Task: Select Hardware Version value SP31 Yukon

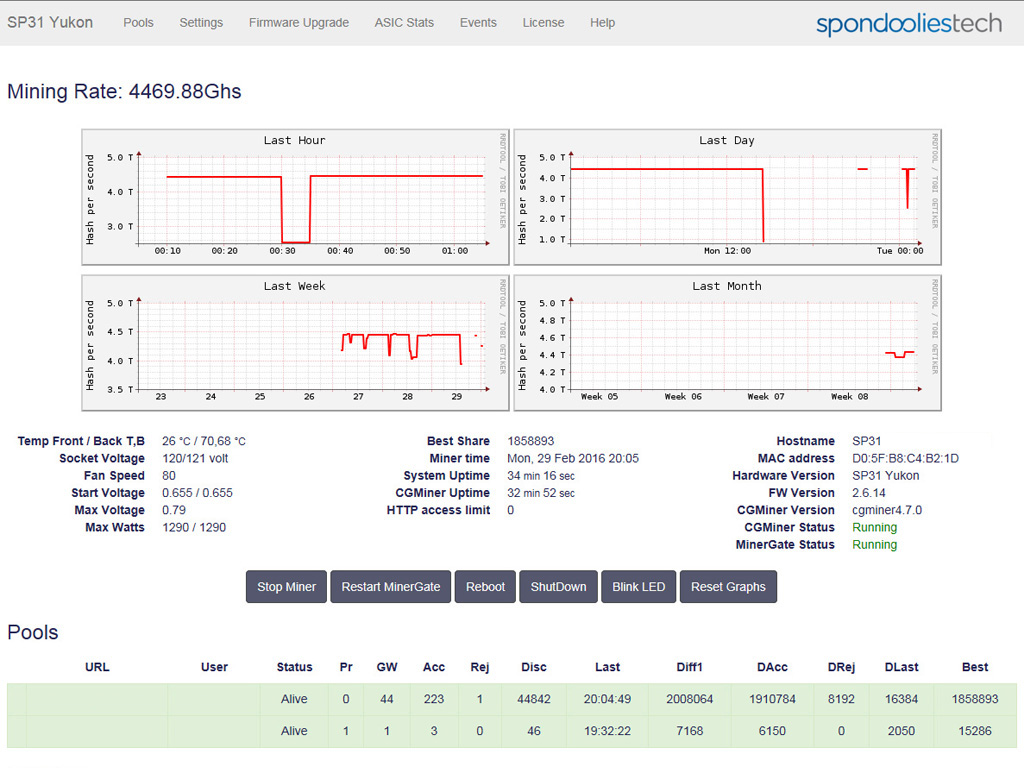Action: [886, 475]
